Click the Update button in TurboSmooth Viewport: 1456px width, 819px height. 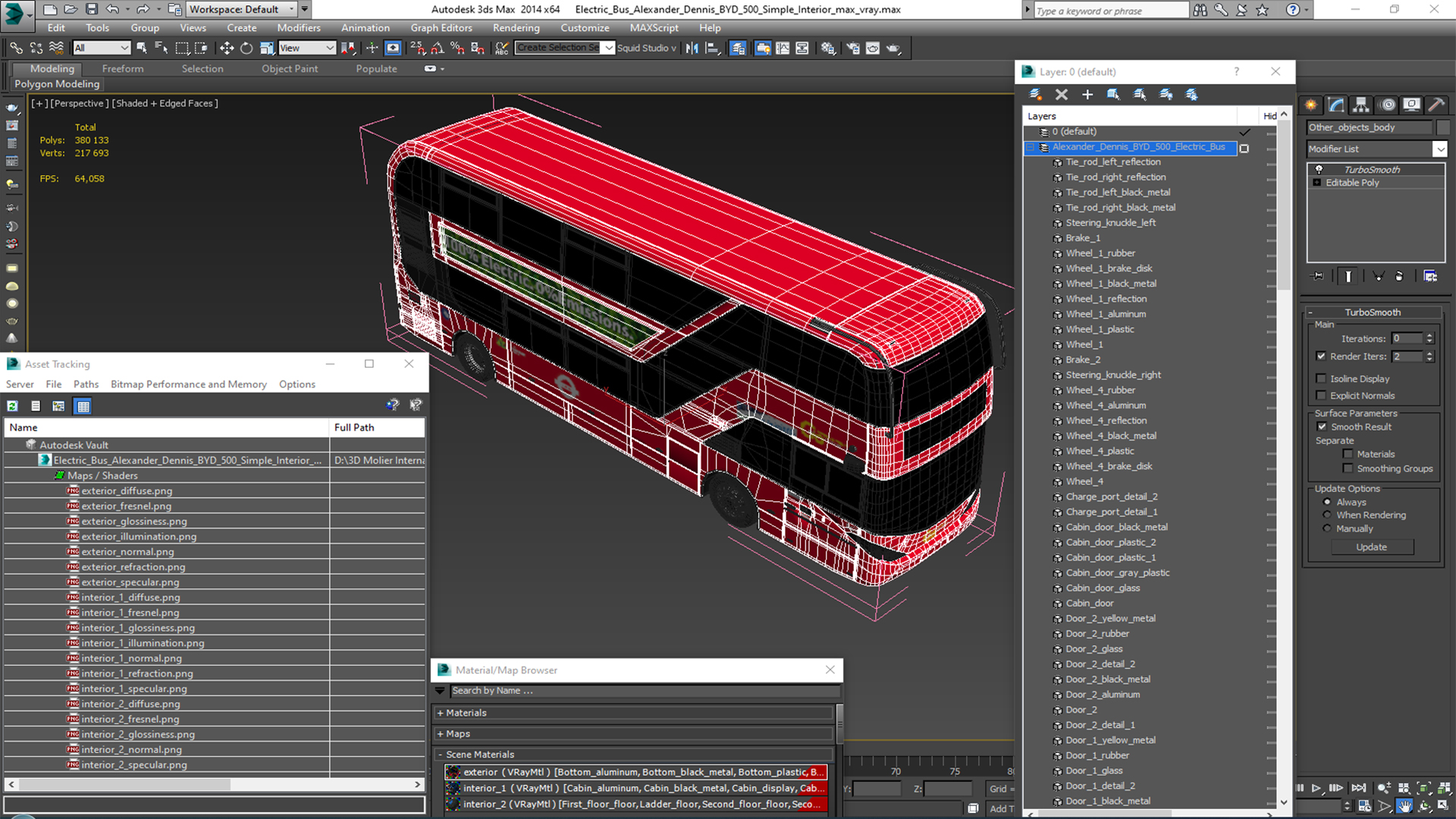(1371, 547)
